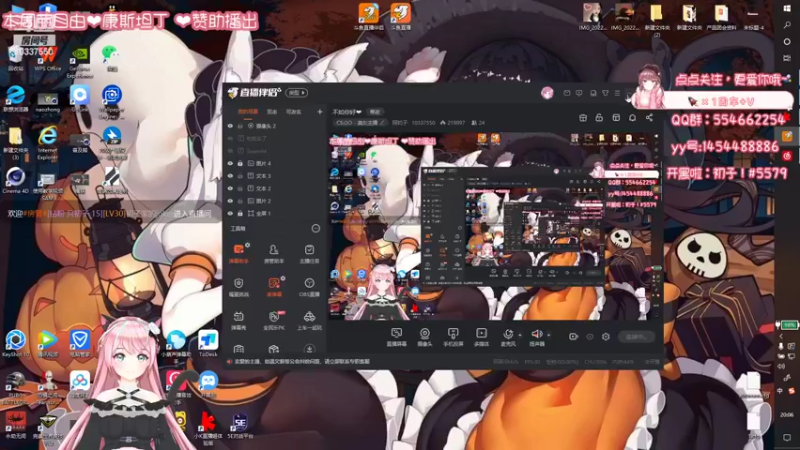
Task: Add a 多媒体 media source
Action: click(x=481, y=337)
